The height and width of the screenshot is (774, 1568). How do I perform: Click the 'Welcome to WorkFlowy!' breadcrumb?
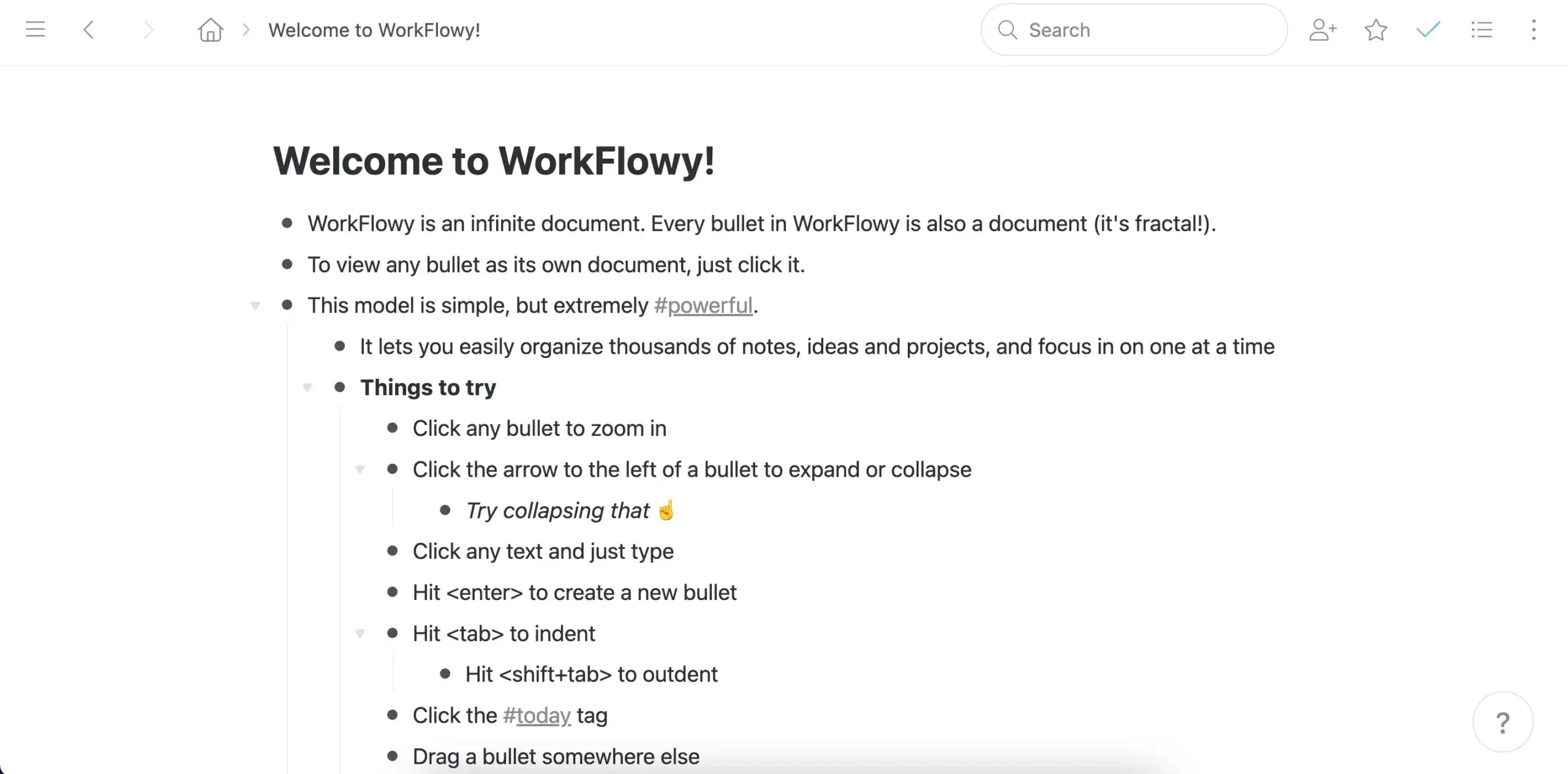(374, 29)
